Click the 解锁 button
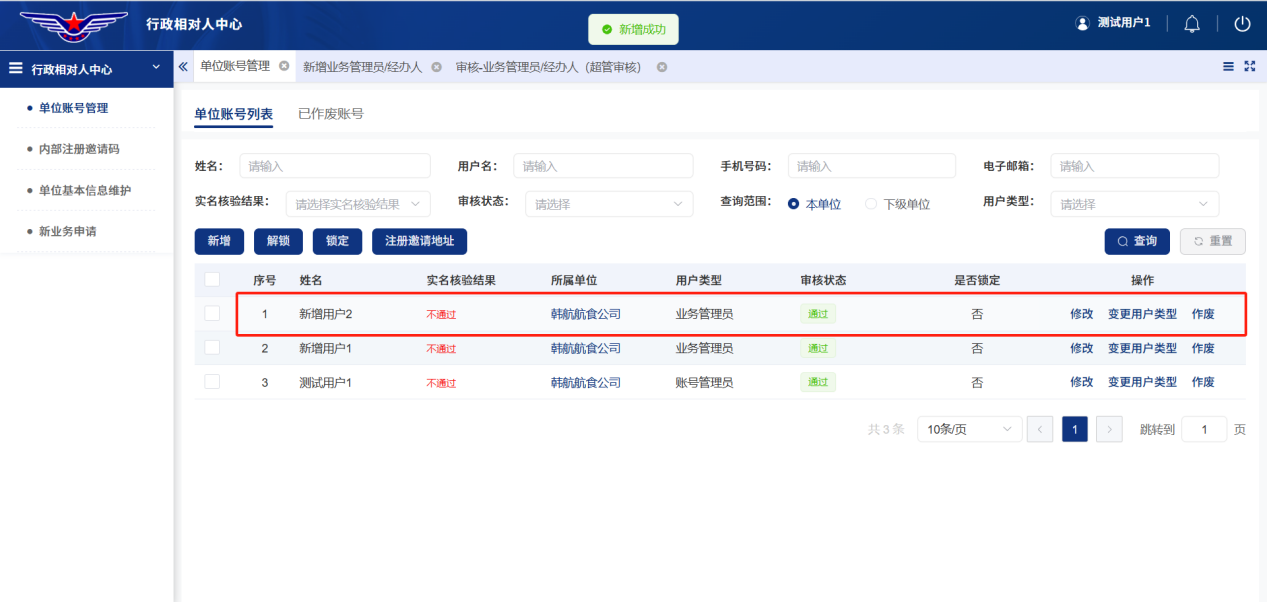Screen dimensions: 1267x602 point(278,241)
